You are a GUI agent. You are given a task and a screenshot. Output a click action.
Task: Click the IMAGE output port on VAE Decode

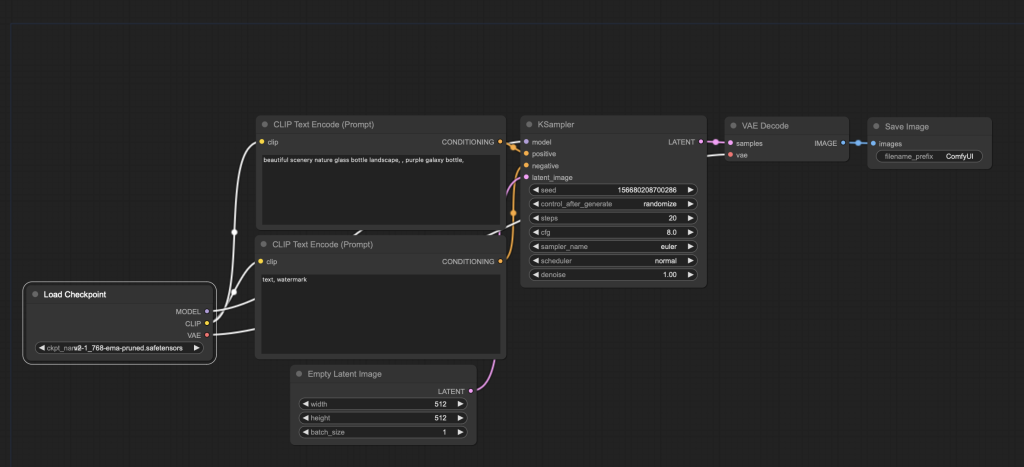tap(843, 143)
